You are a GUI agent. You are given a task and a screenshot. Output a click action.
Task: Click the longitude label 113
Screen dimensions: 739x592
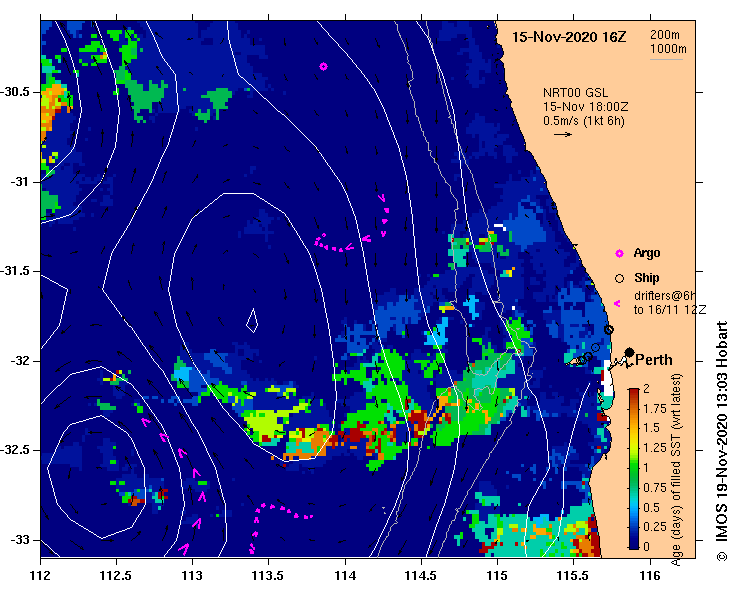point(193,576)
